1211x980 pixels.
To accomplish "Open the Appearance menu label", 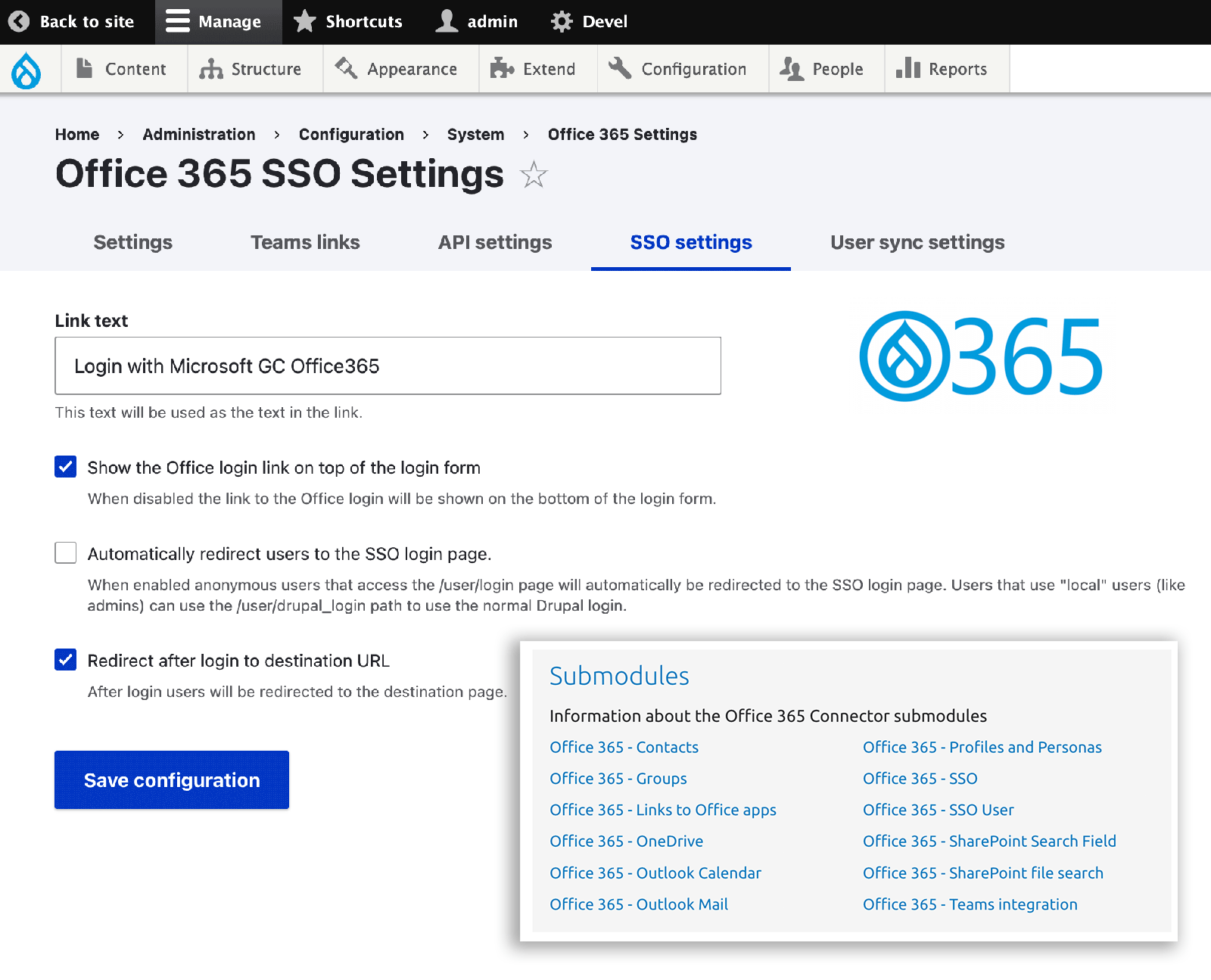I will (412, 69).
